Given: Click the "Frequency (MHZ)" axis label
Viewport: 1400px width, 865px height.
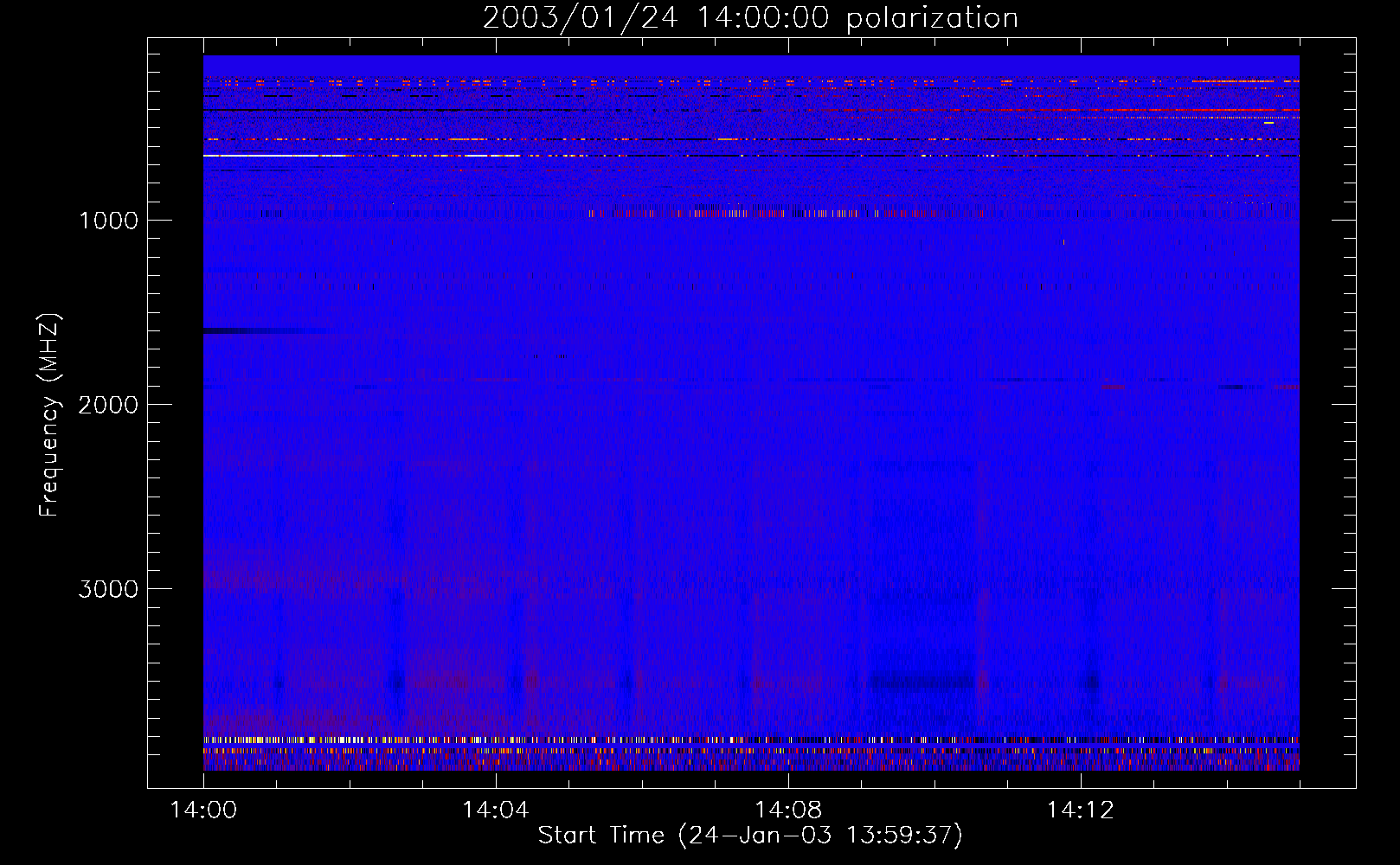Looking at the screenshot, I should 49,415.
